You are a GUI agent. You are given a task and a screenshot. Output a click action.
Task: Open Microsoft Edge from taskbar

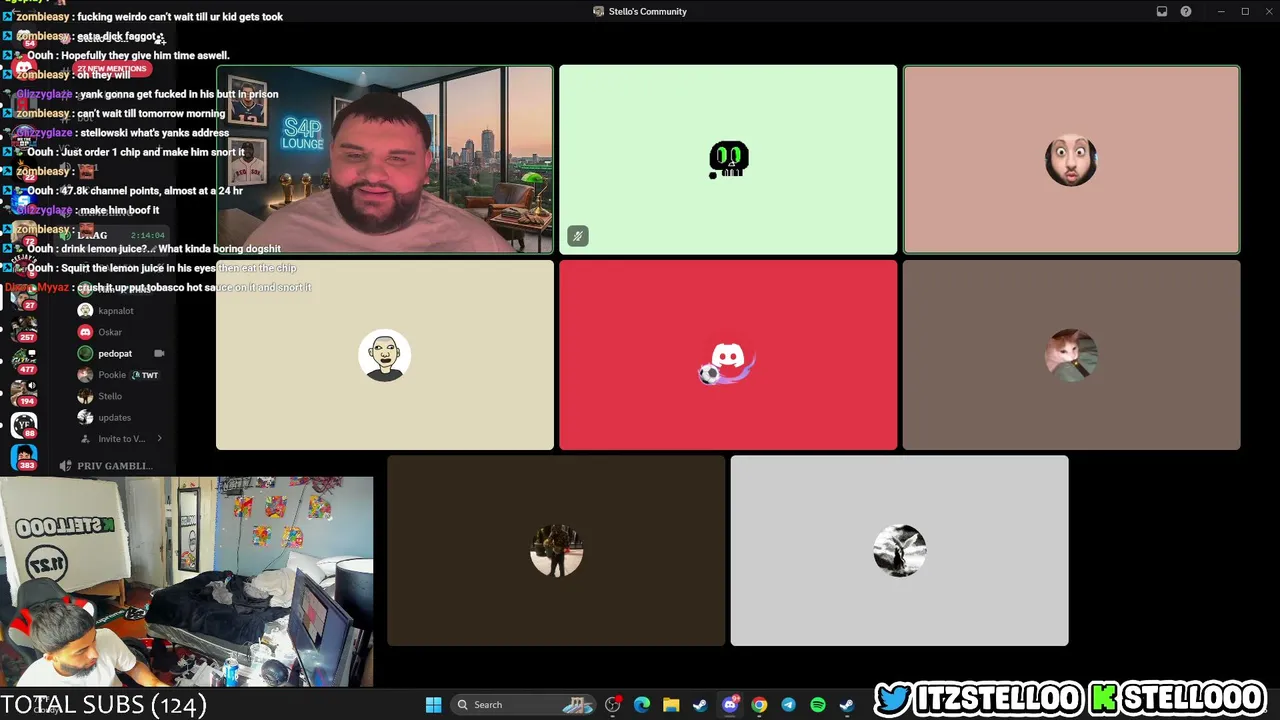pos(642,705)
